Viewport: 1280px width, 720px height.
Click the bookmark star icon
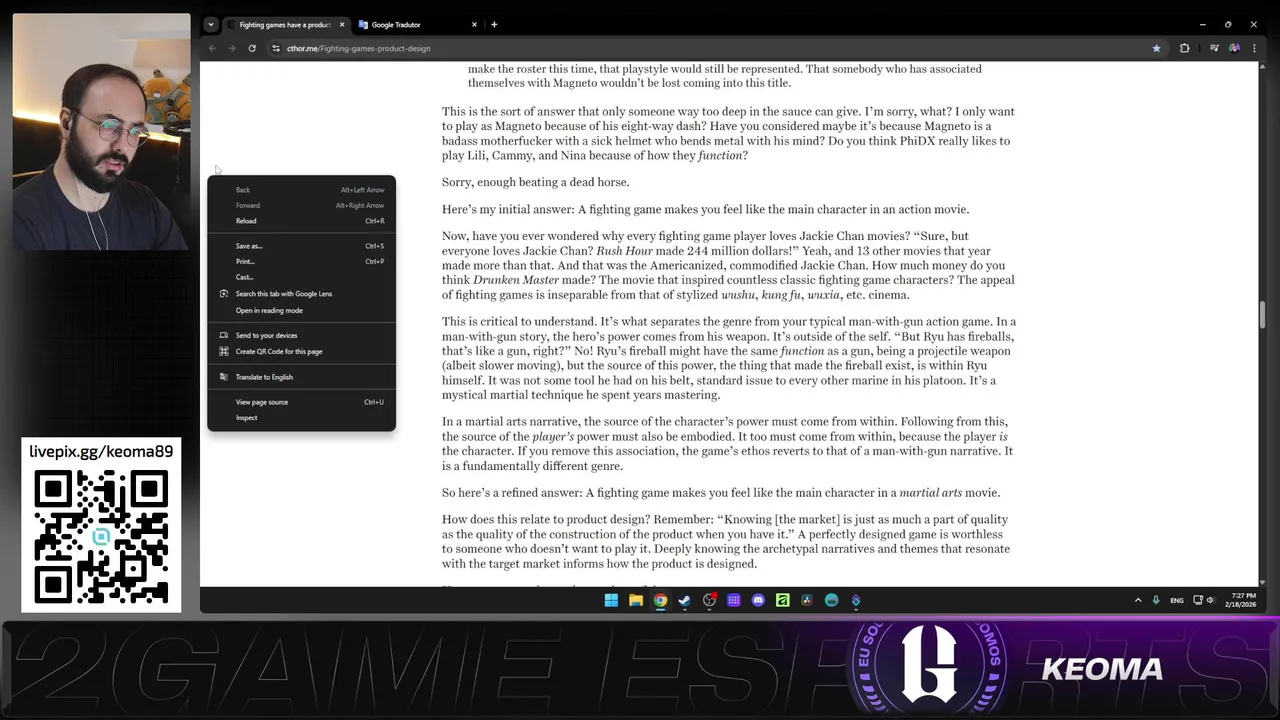(x=1156, y=48)
